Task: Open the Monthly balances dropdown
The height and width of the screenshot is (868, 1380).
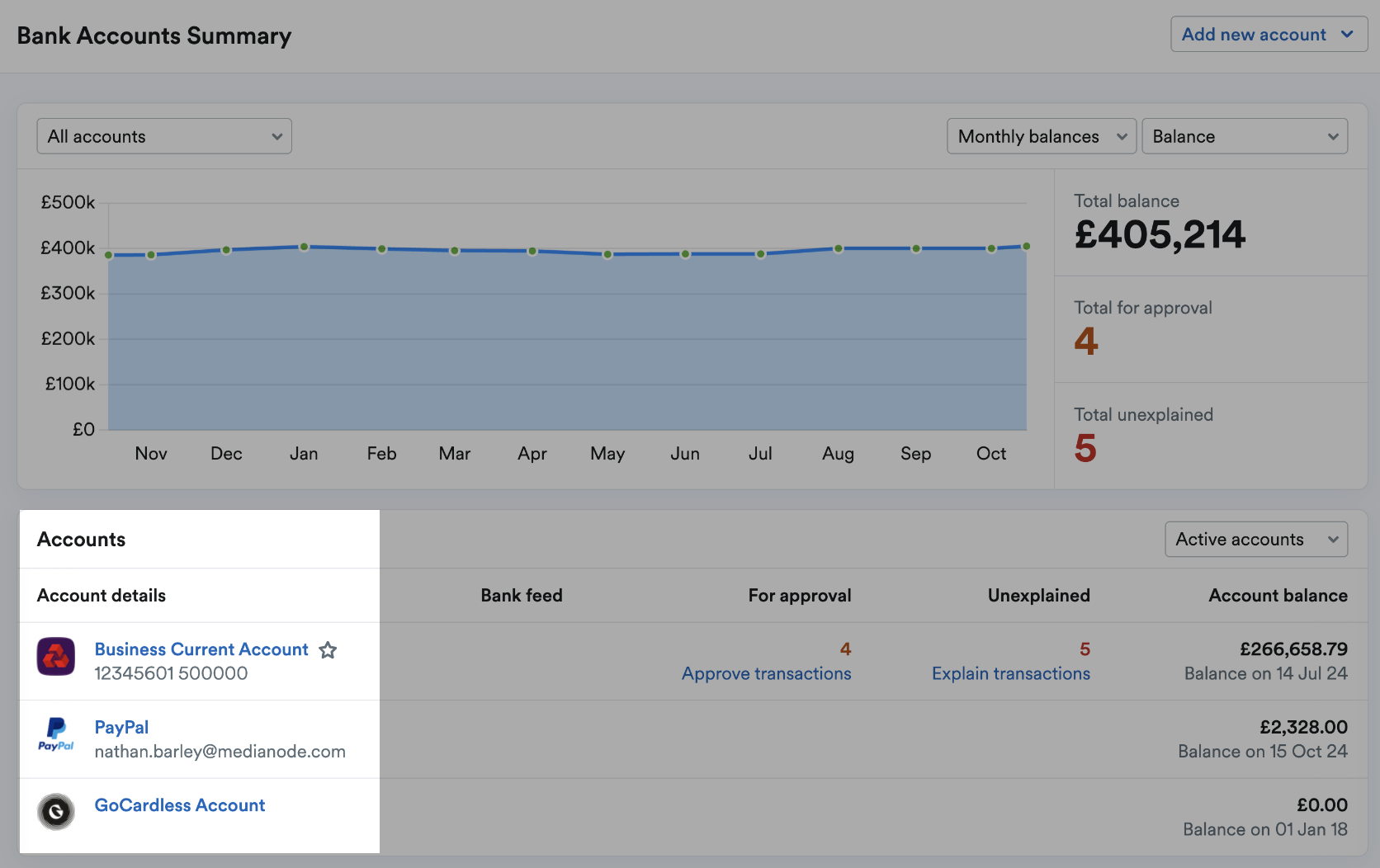Action: (x=1041, y=136)
